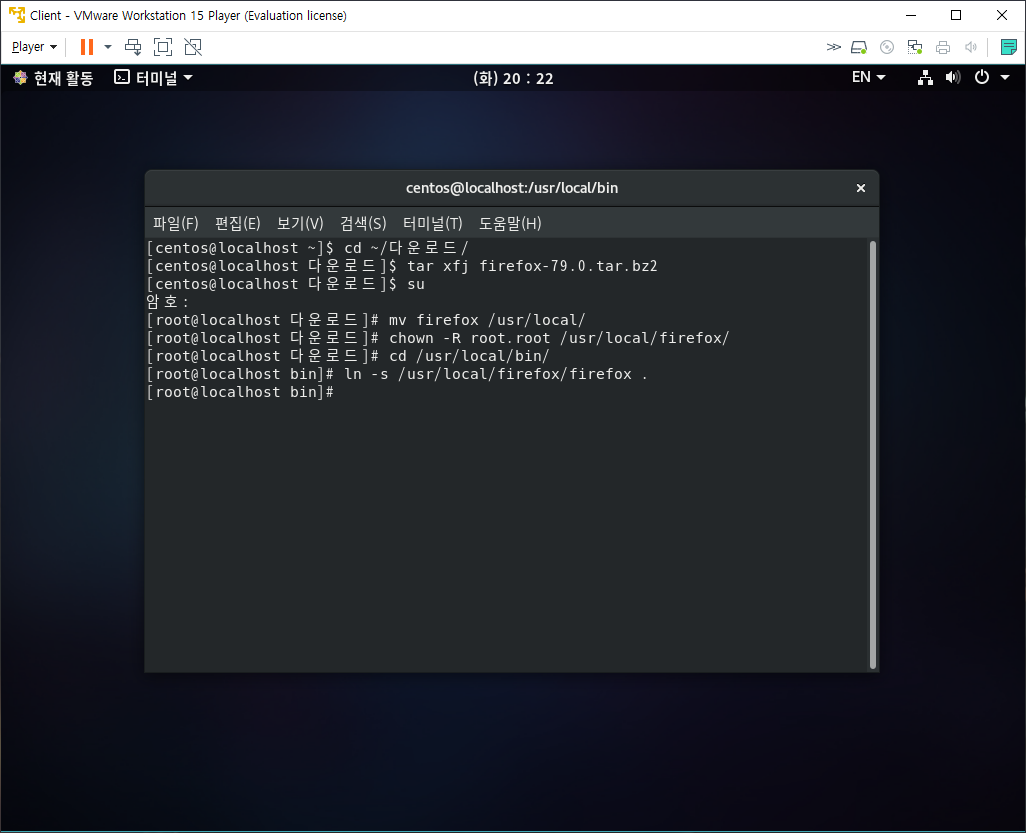Click the GNOME power icon
This screenshot has width=1026, height=833.
click(982, 77)
